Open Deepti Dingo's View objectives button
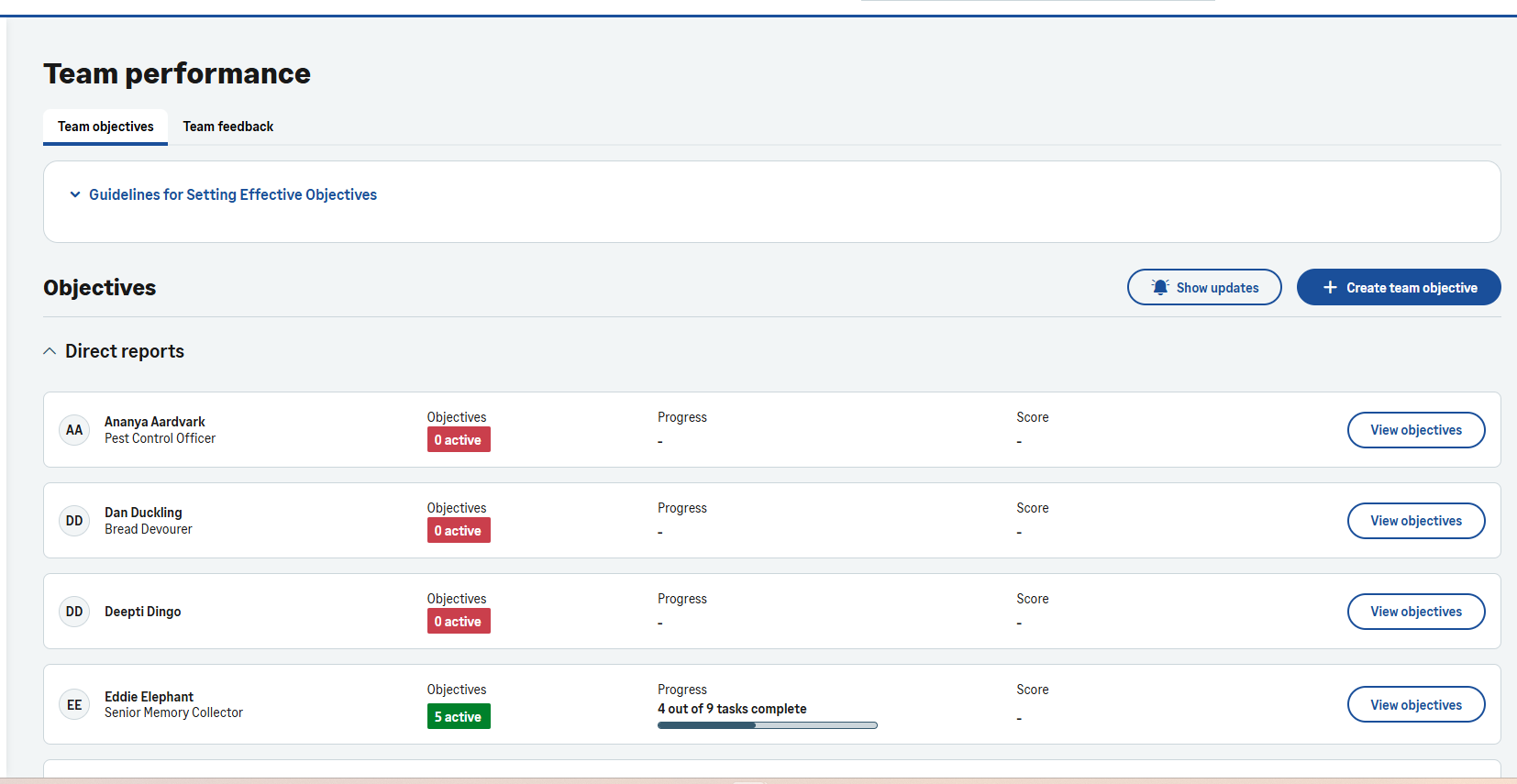This screenshot has width=1517, height=784. click(1415, 612)
